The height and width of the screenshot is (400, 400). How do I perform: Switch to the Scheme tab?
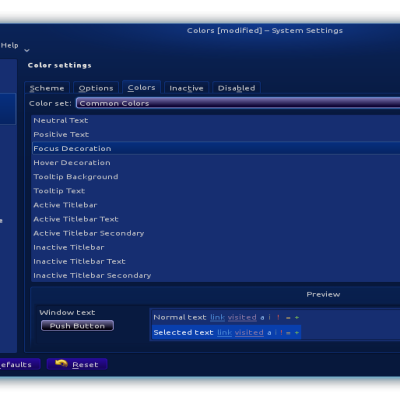[x=47, y=88]
